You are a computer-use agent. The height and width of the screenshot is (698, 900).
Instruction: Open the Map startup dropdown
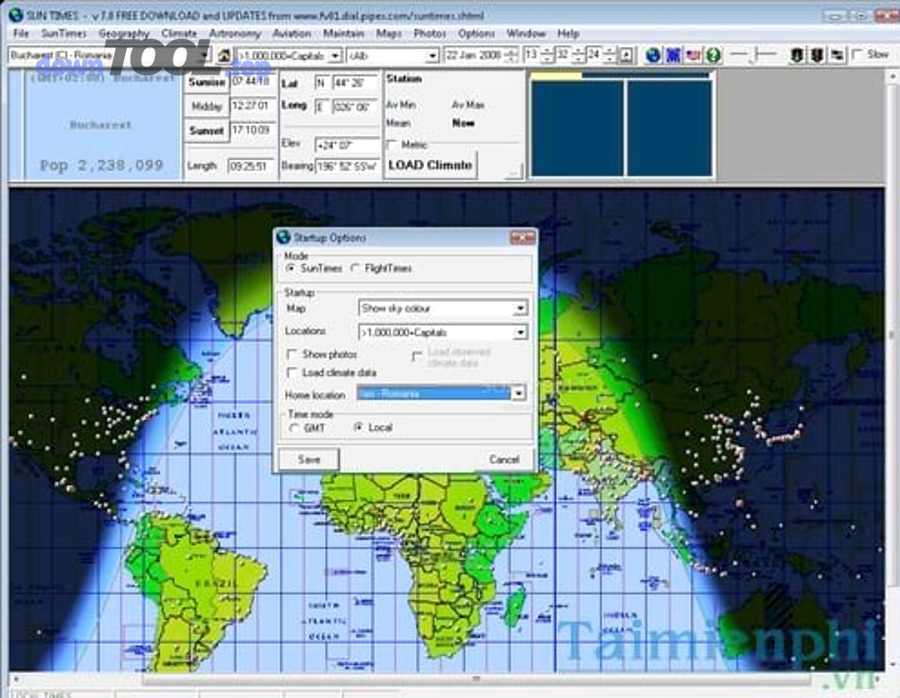click(x=519, y=309)
